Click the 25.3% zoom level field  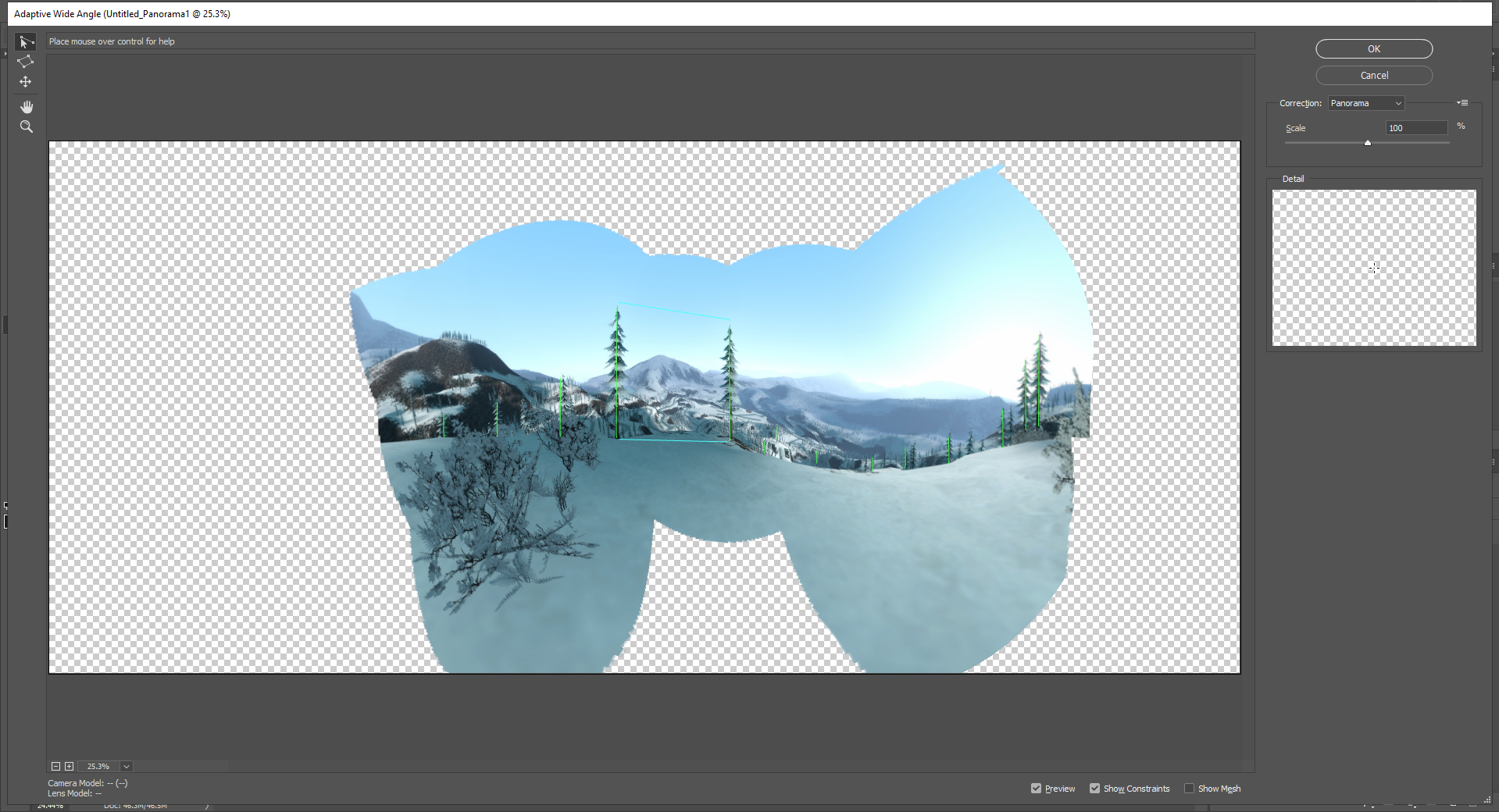(x=99, y=767)
